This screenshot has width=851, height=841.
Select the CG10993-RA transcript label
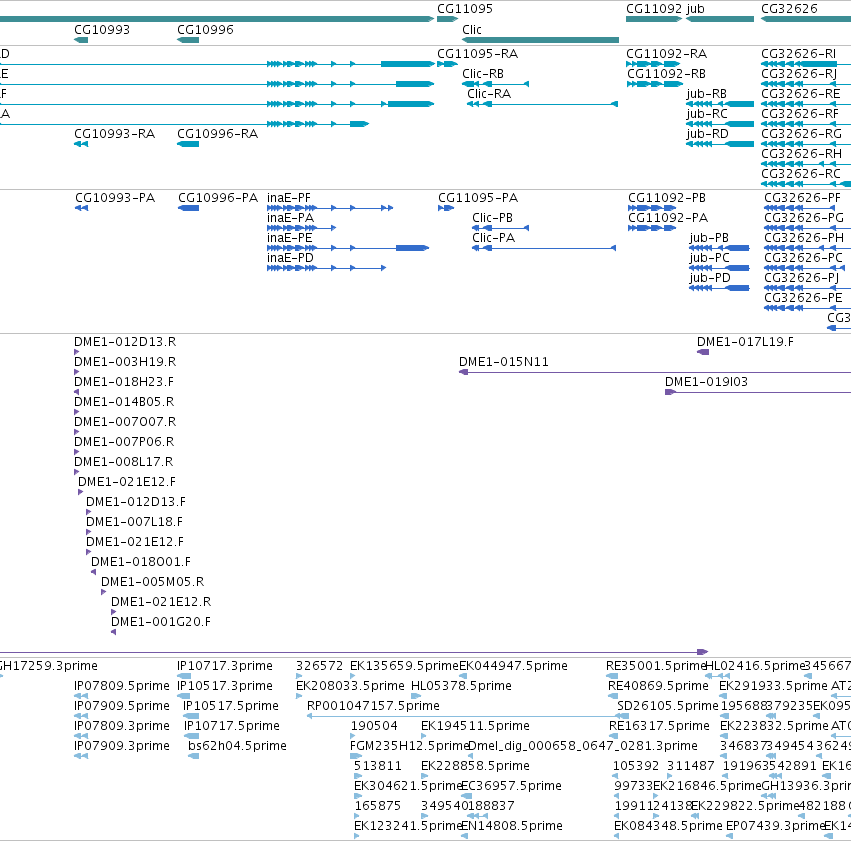coord(115,134)
